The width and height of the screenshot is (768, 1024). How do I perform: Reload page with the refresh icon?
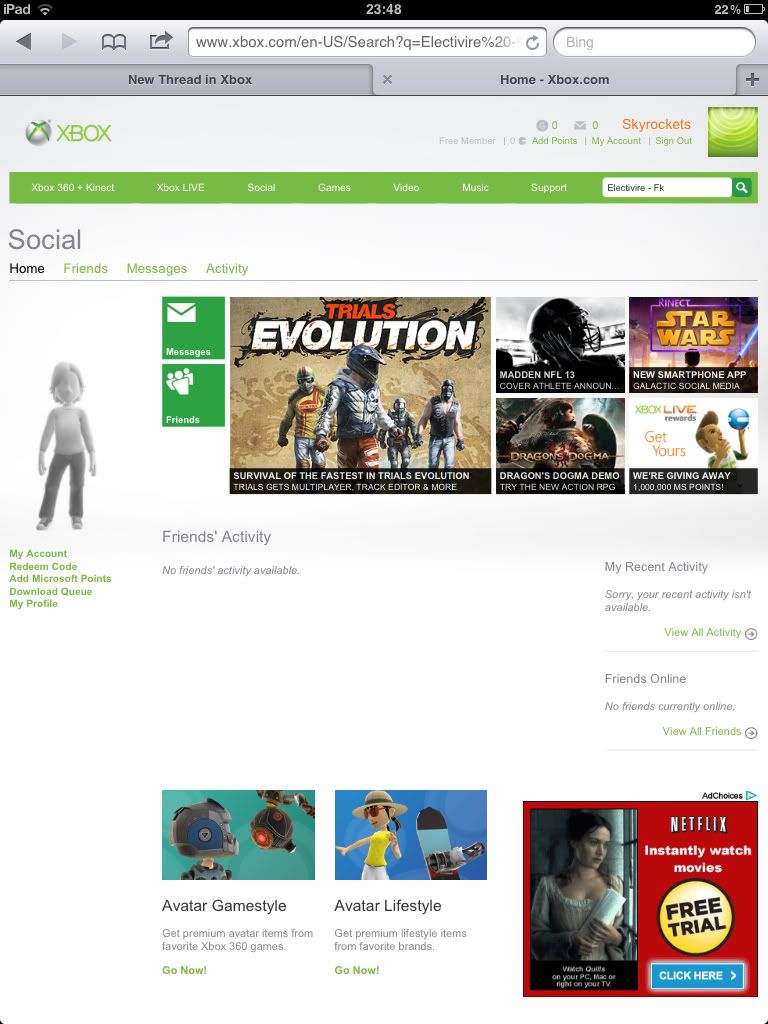pyautogui.click(x=532, y=42)
